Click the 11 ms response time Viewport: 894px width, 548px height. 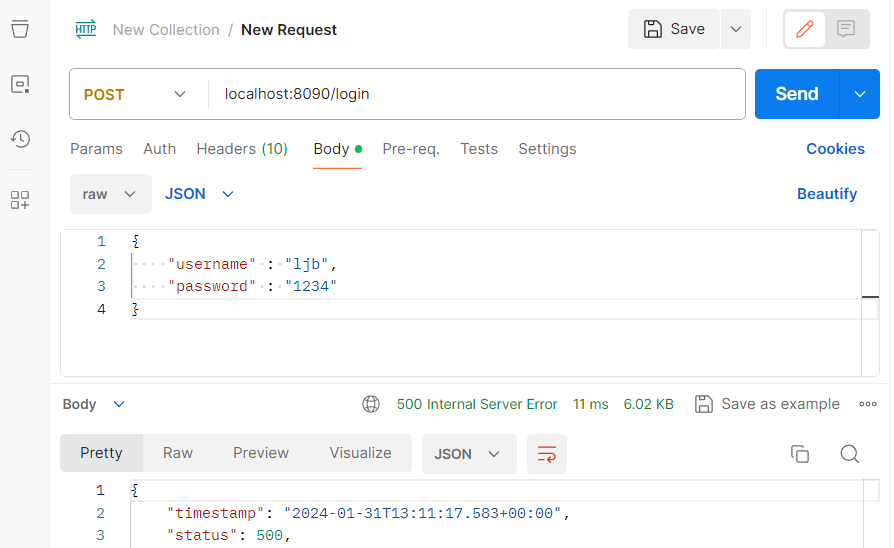coord(591,404)
